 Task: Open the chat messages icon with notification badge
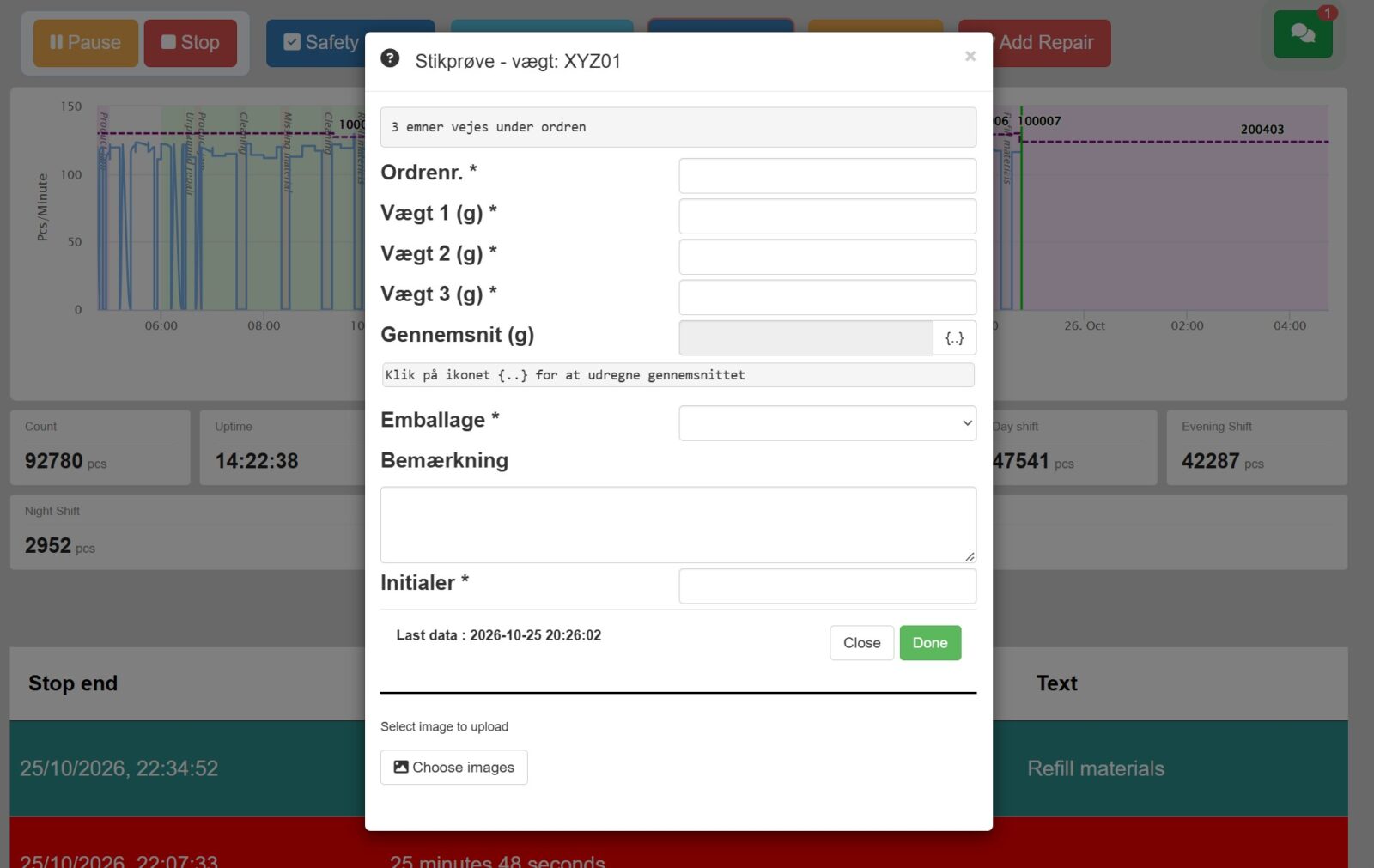pyautogui.click(x=1303, y=34)
